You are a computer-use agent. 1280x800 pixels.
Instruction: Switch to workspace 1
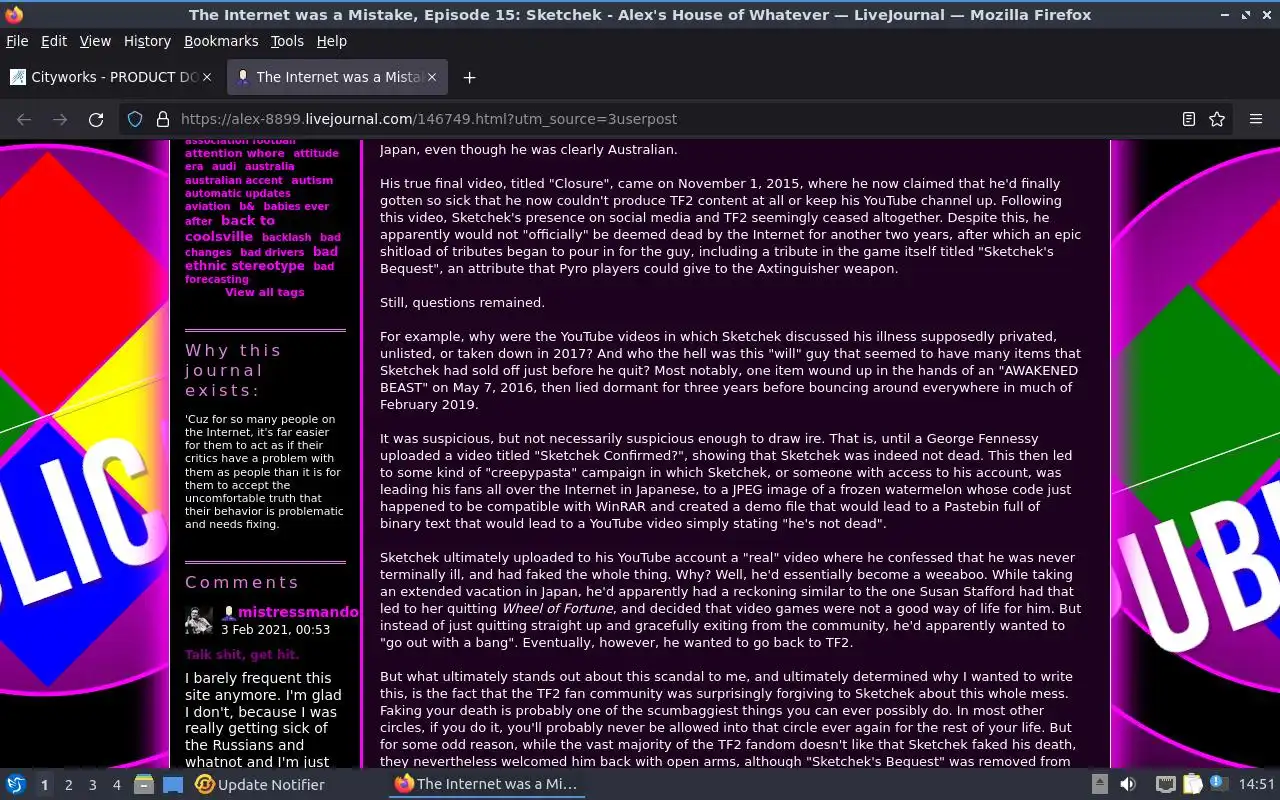click(x=44, y=785)
